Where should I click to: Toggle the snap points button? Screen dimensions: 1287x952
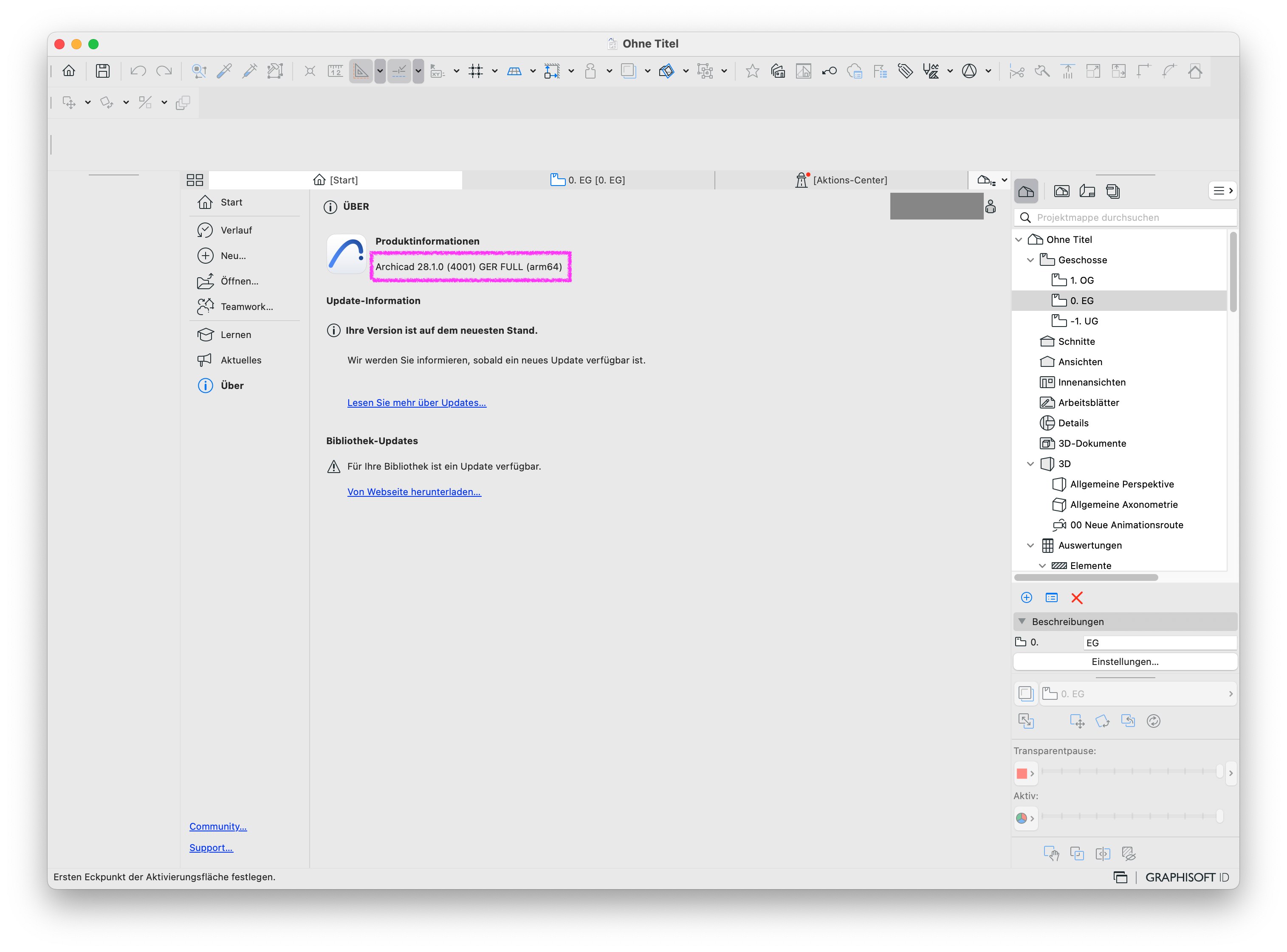(x=399, y=71)
